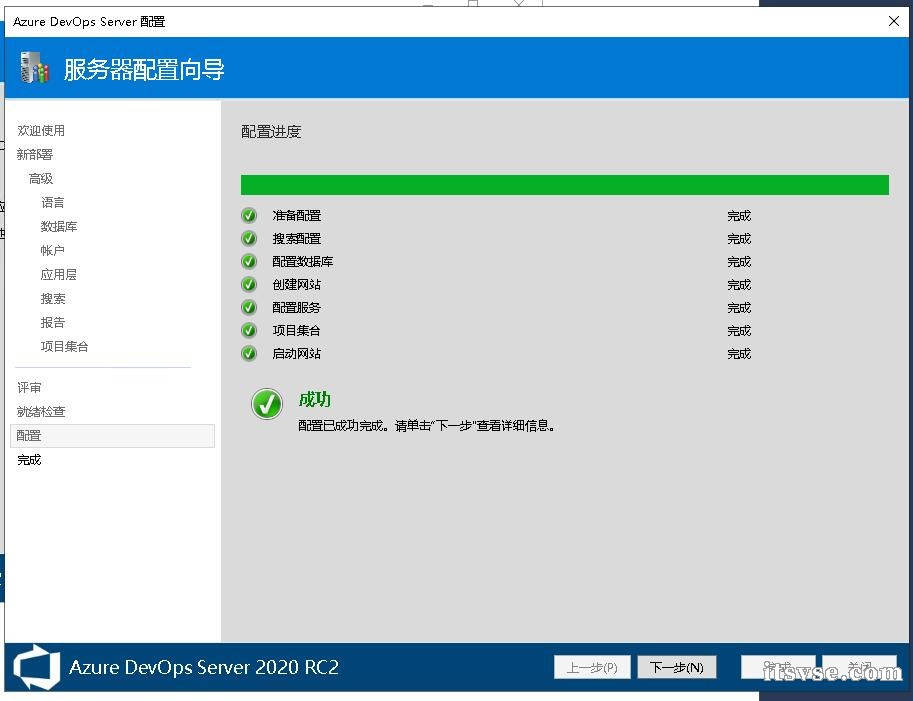Click the 配置进度 heading
913x701 pixels.
[x=271, y=132]
